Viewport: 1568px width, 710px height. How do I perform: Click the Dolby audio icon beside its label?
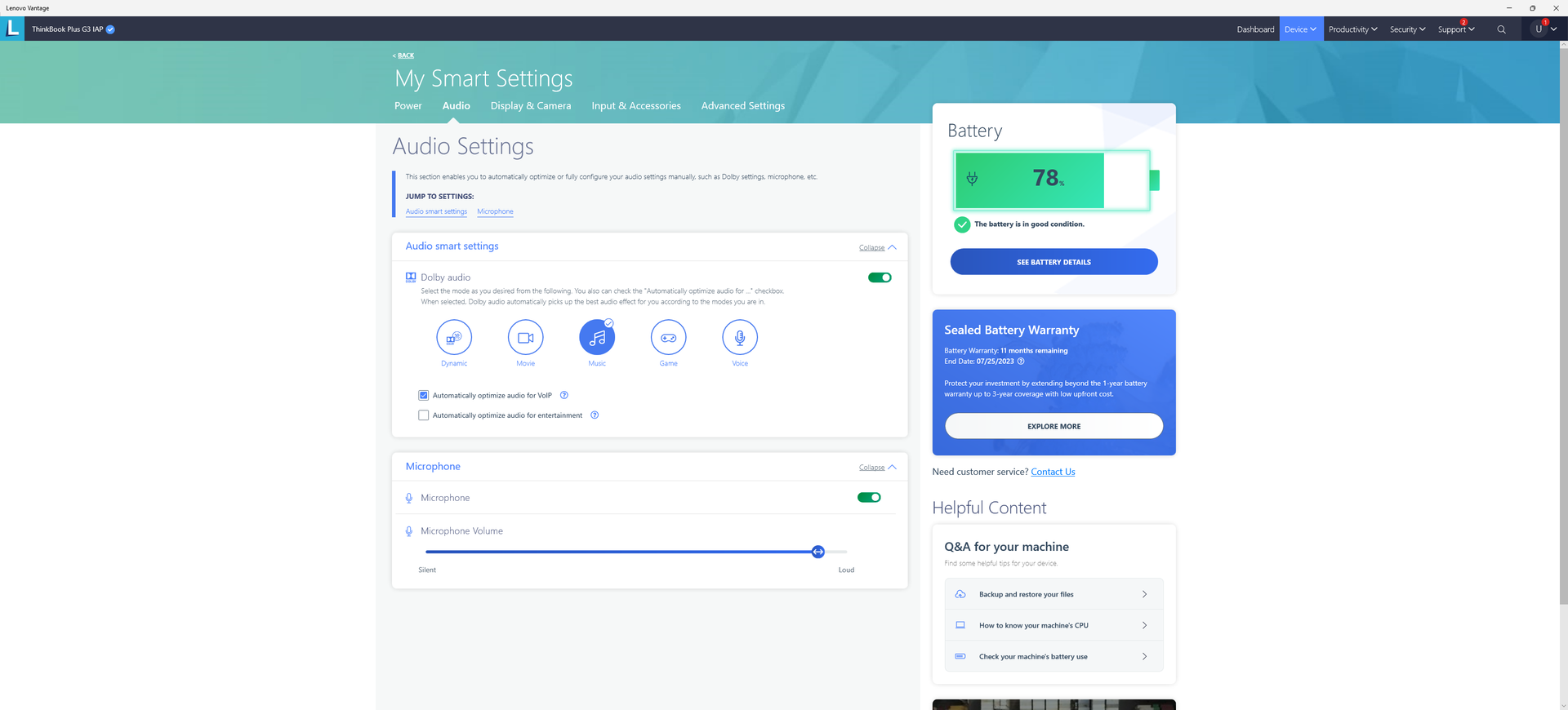tap(411, 277)
